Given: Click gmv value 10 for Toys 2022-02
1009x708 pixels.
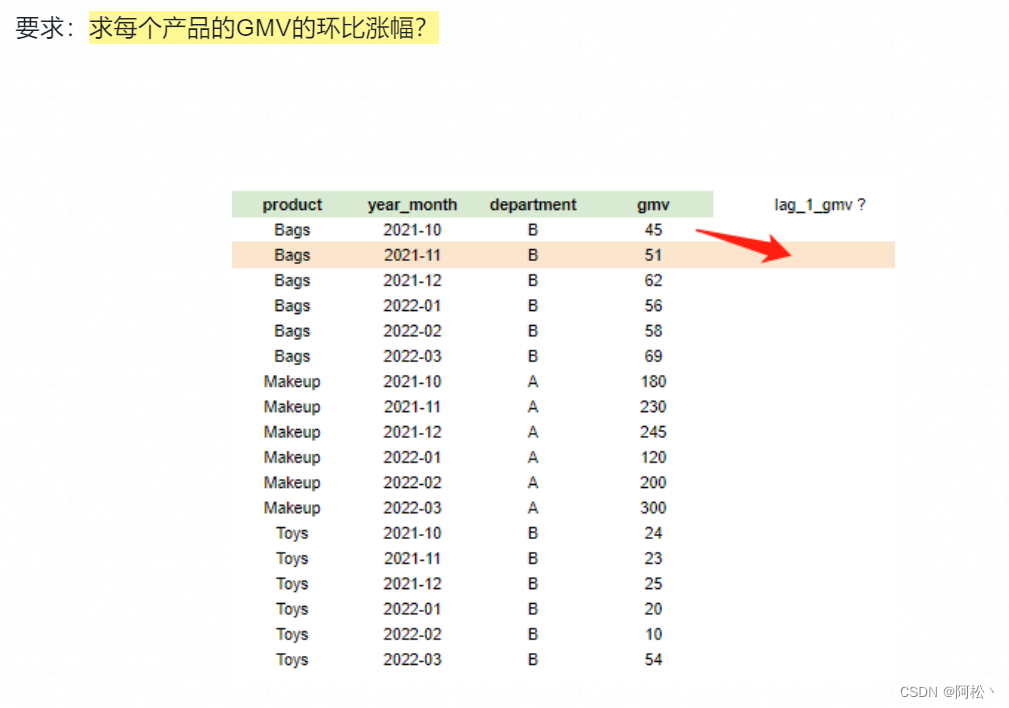Looking at the screenshot, I should [x=653, y=635].
